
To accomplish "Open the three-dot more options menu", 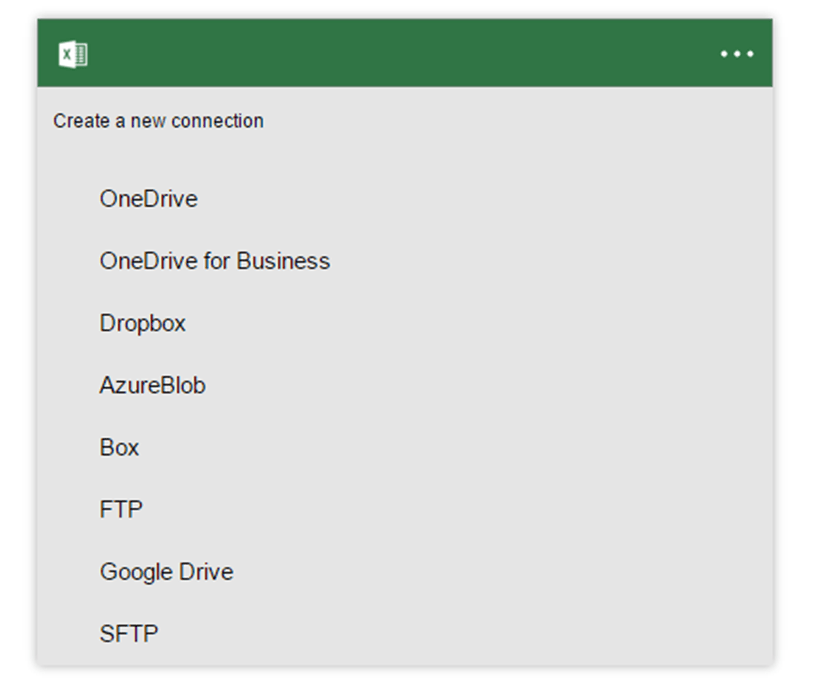I will [x=737, y=54].
